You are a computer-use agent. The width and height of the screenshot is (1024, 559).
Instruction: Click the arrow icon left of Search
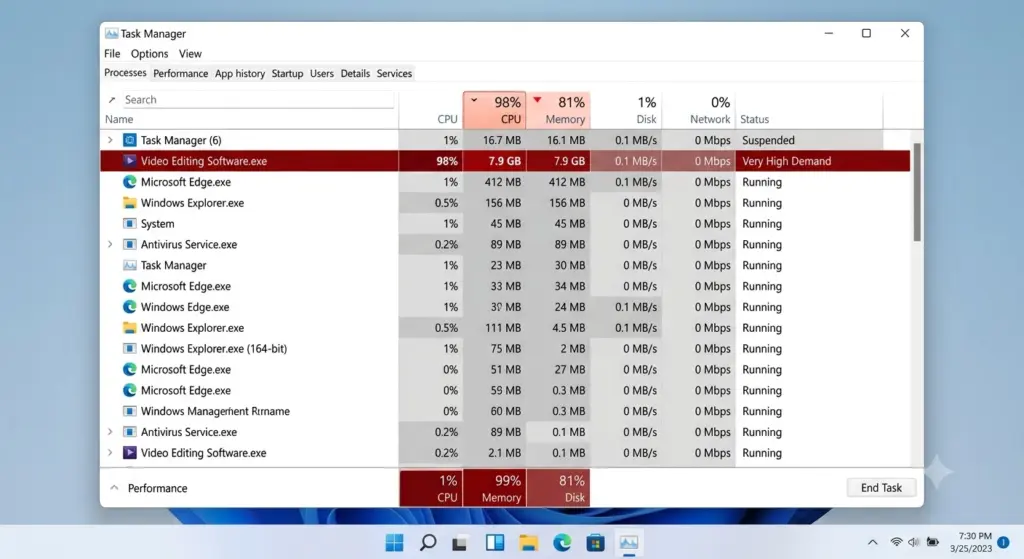pos(112,100)
